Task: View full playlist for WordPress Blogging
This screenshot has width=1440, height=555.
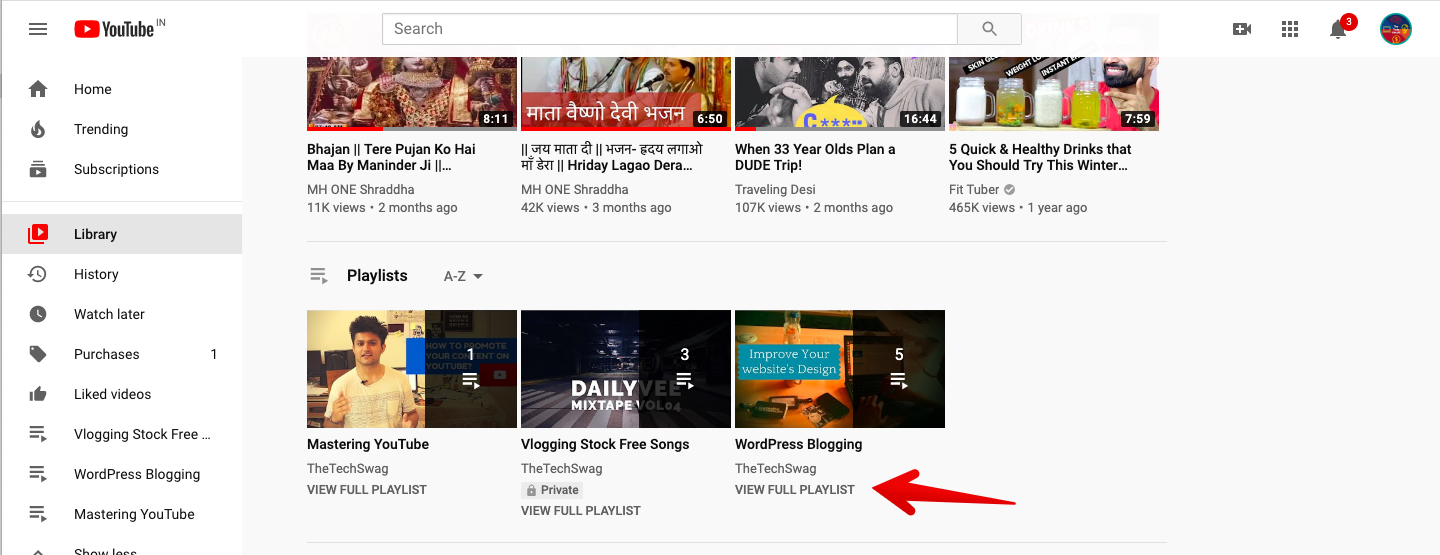Action: point(795,490)
